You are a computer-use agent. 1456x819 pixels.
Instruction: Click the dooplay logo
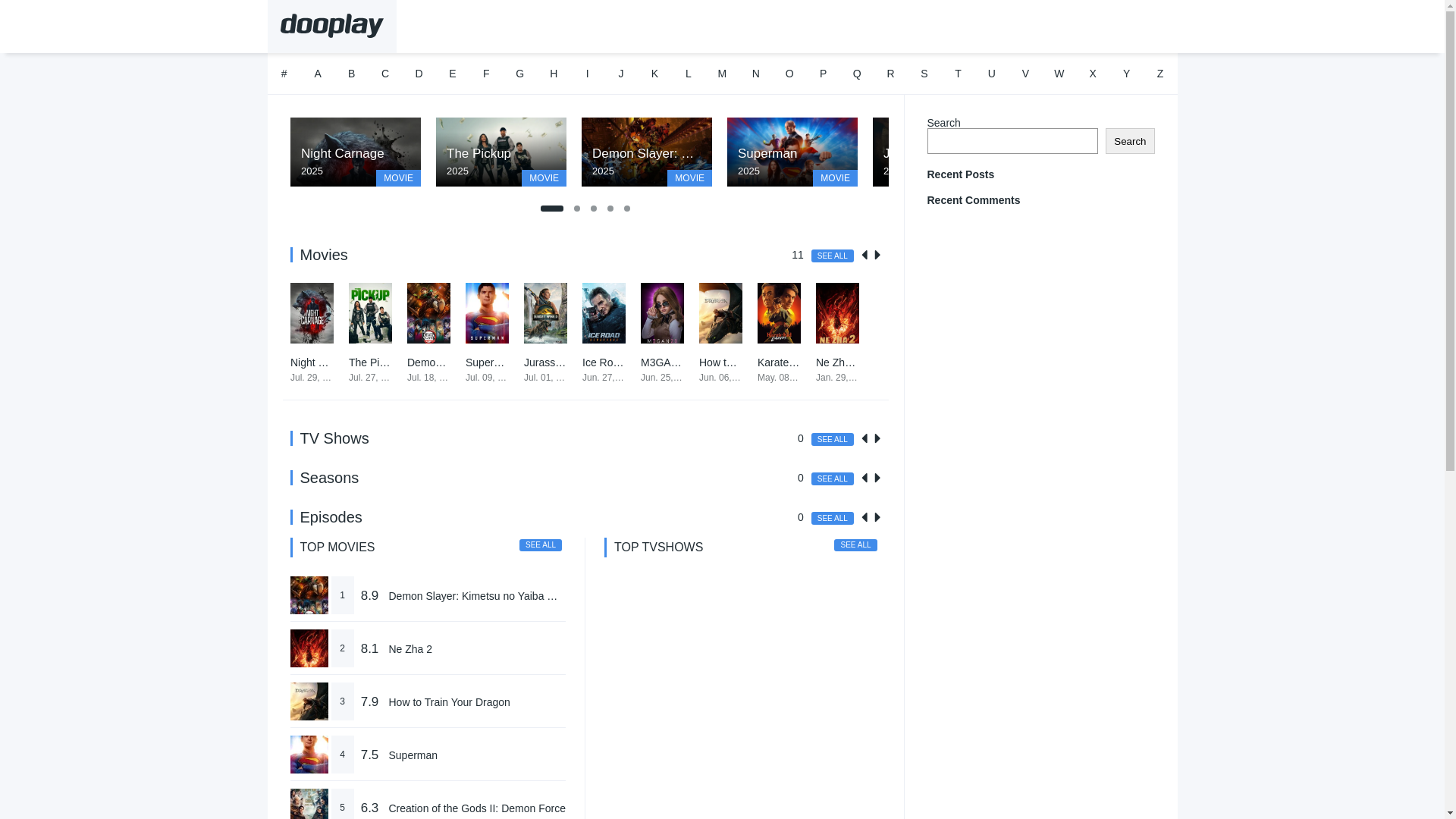pos(331,26)
